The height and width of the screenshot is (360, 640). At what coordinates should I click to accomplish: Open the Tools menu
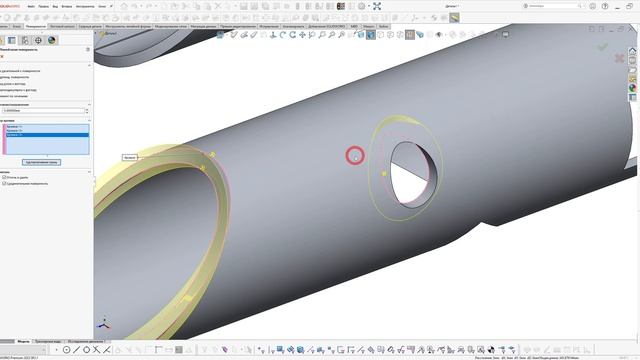(x=85, y=7)
